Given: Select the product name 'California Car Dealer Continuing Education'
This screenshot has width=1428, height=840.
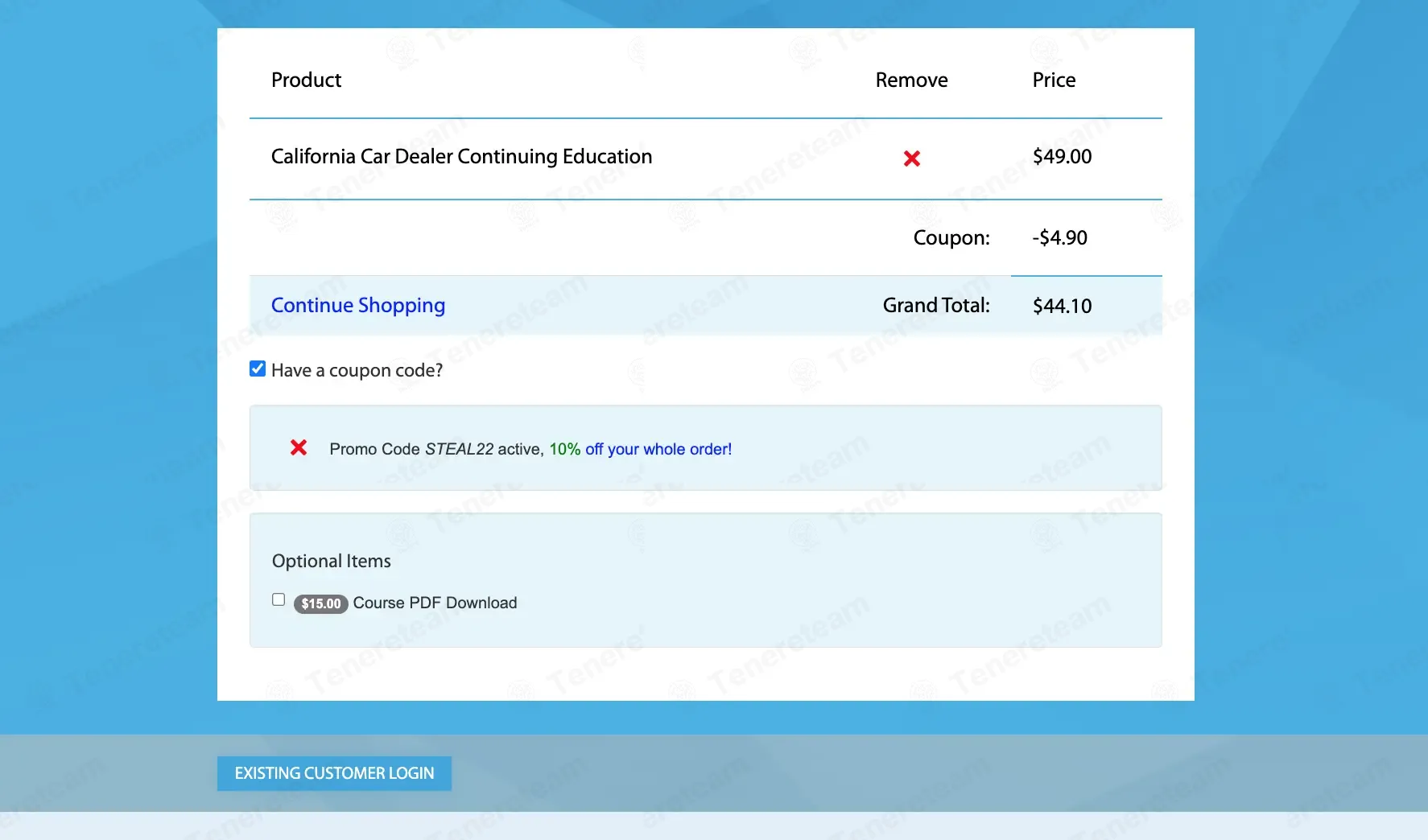Looking at the screenshot, I should (x=461, y=156).
